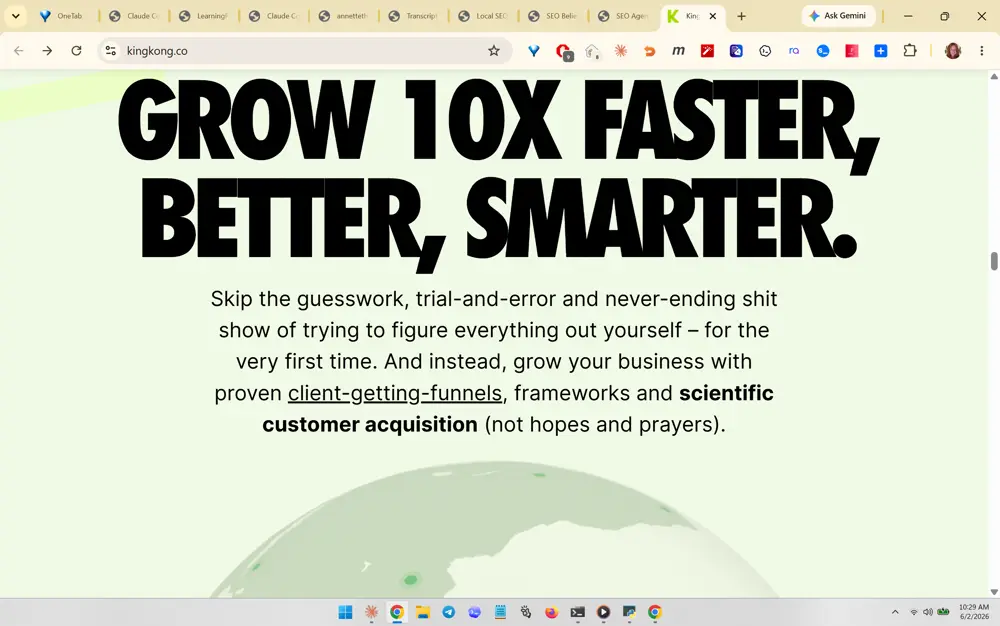Click the scrollbar up arrow
The image size is (1000, 626).
click(994, 76)
